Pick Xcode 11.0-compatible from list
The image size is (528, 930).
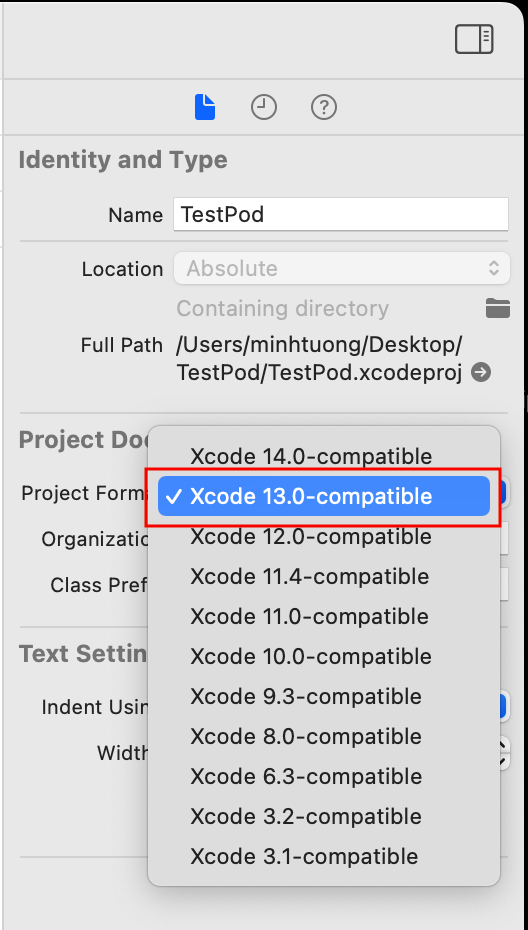(324, 616)
